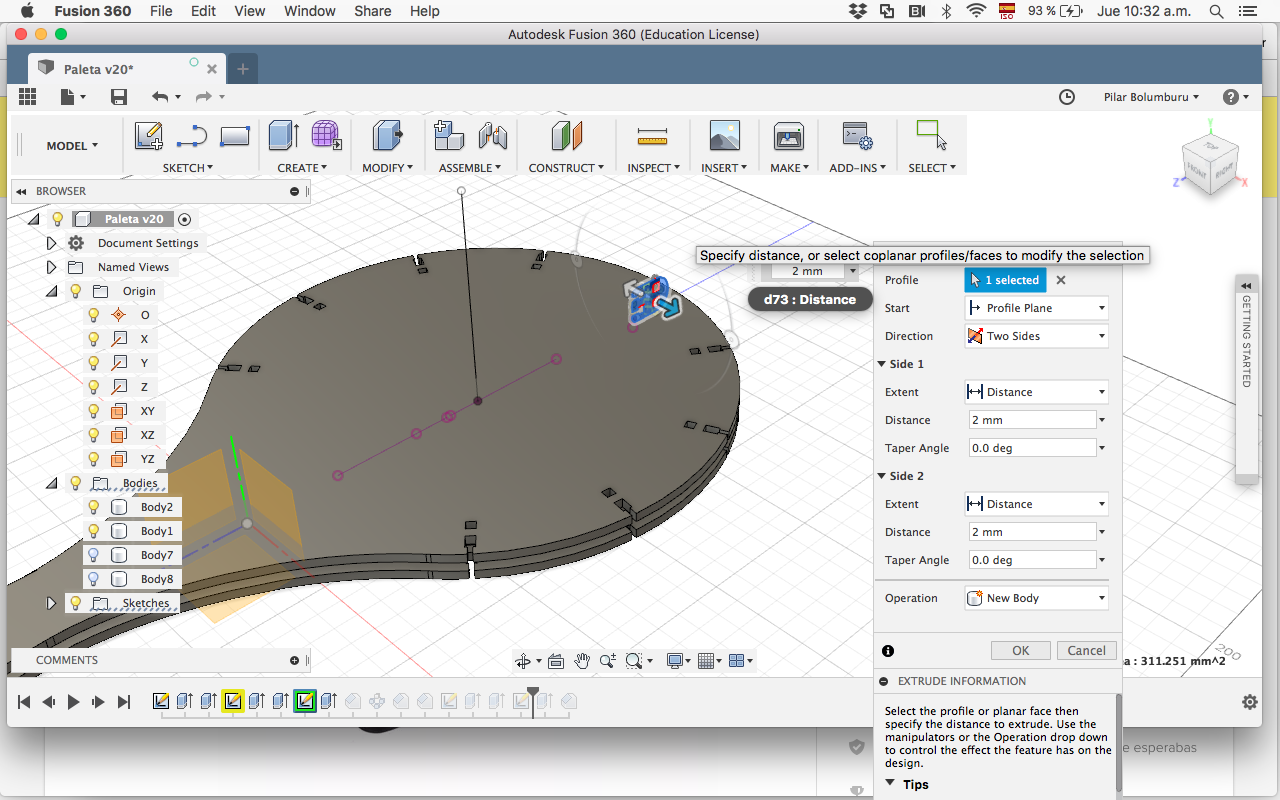
Task: Save the document with the floppy icon
Action: click(x=119, y=96)
